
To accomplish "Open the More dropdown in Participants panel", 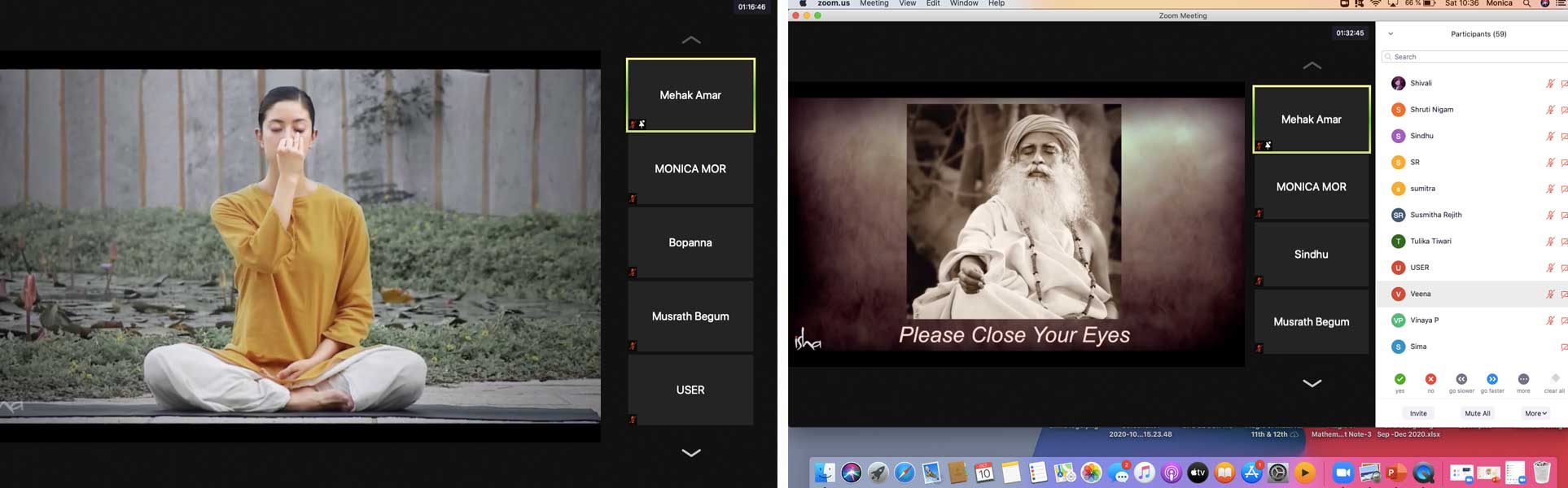I will coord(1535,413).
